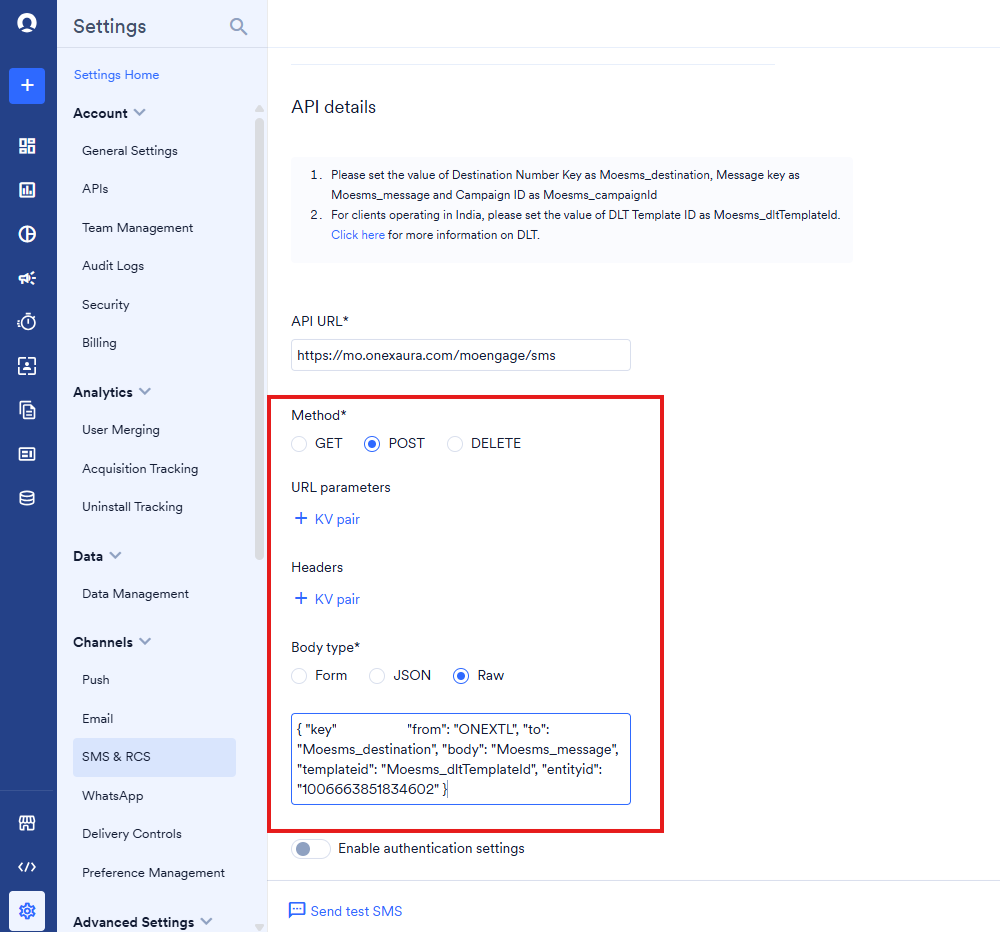Open the stopwatch flows icon

click(x=27, y=322)
